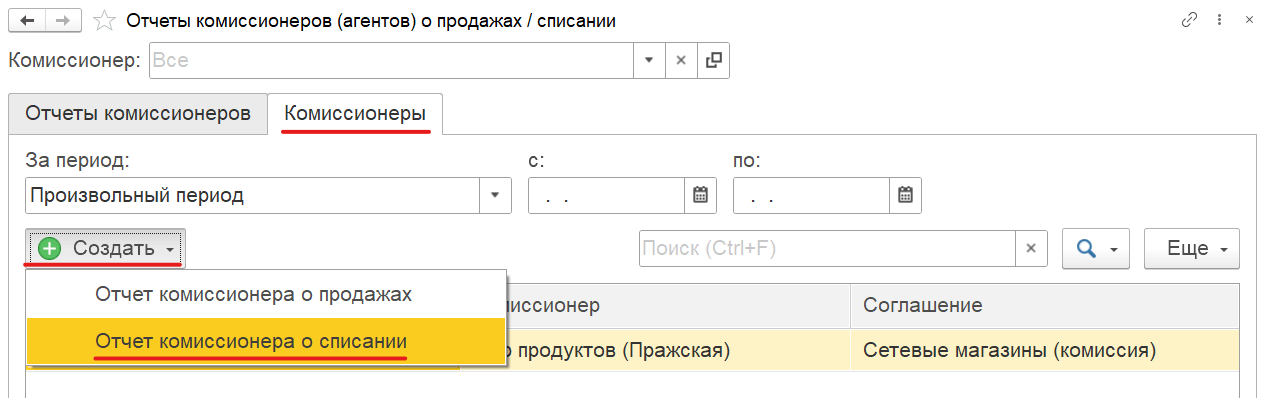
Task: Focus the Поиск (Ctrl+F) search field
Action: (x=827, y=249)
